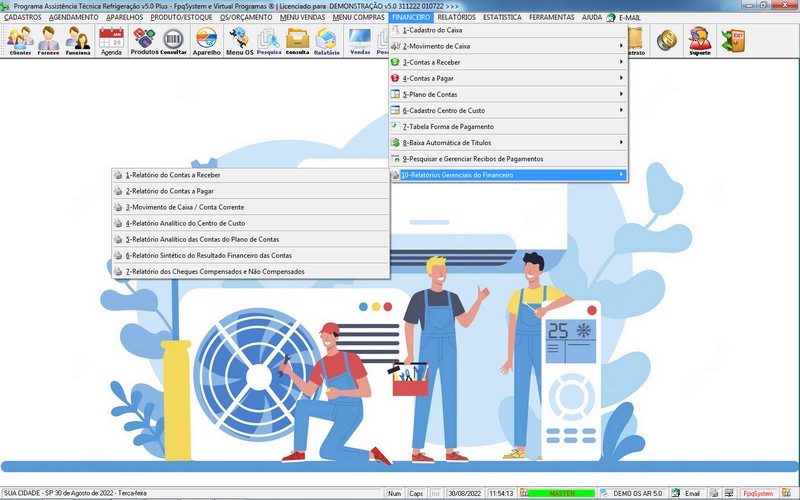Open the Clientes toolbar icon
This screenshot has width=800, height=500.
point(20,41)
